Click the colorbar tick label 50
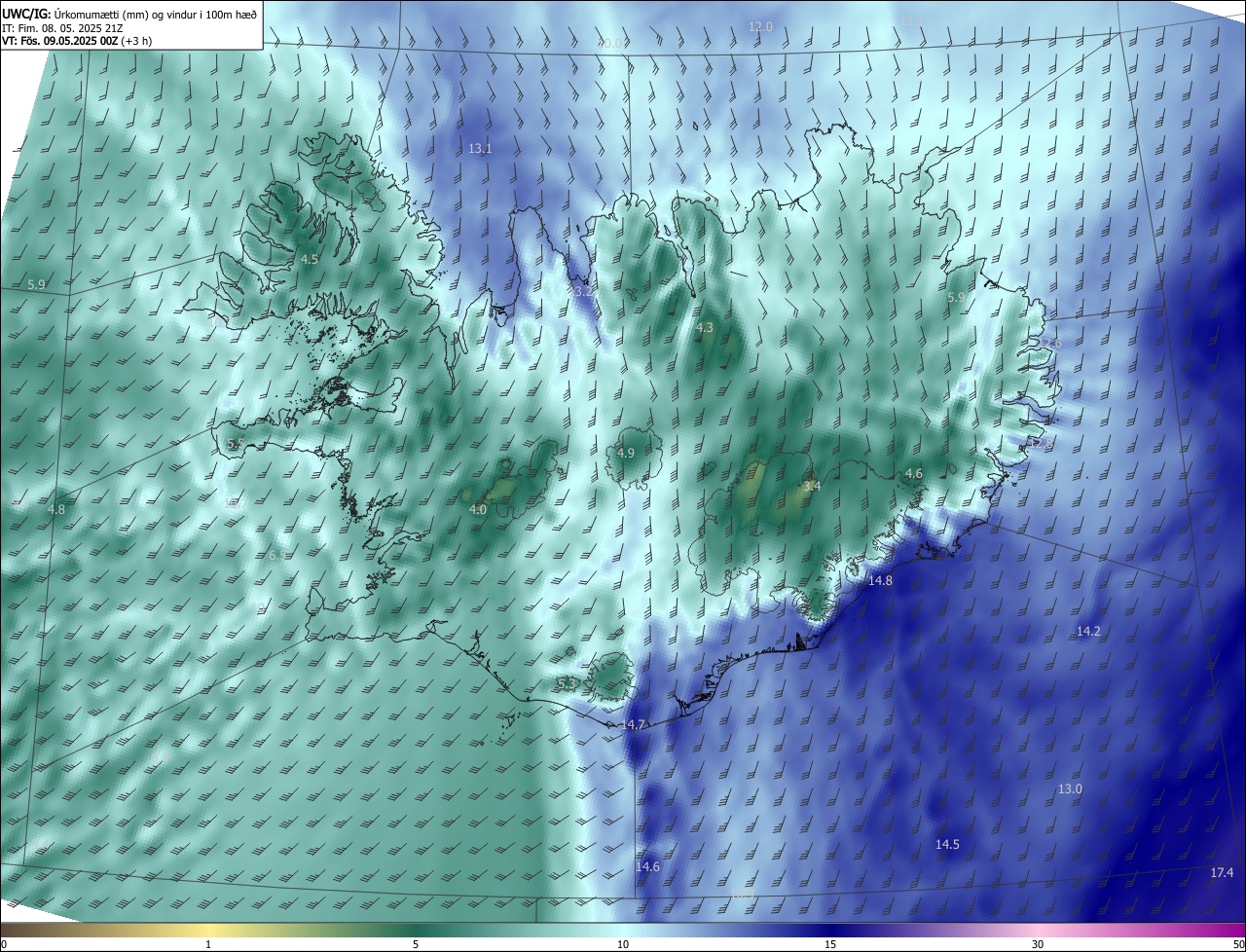The height and width of the screenshot is (952, 1246). point(1238,944)
